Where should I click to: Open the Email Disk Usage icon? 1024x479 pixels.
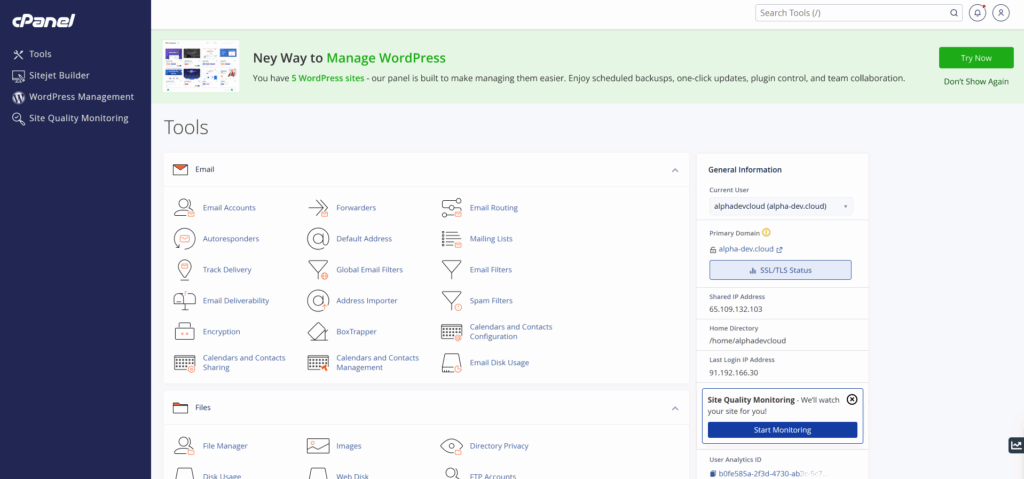(451, 363)
